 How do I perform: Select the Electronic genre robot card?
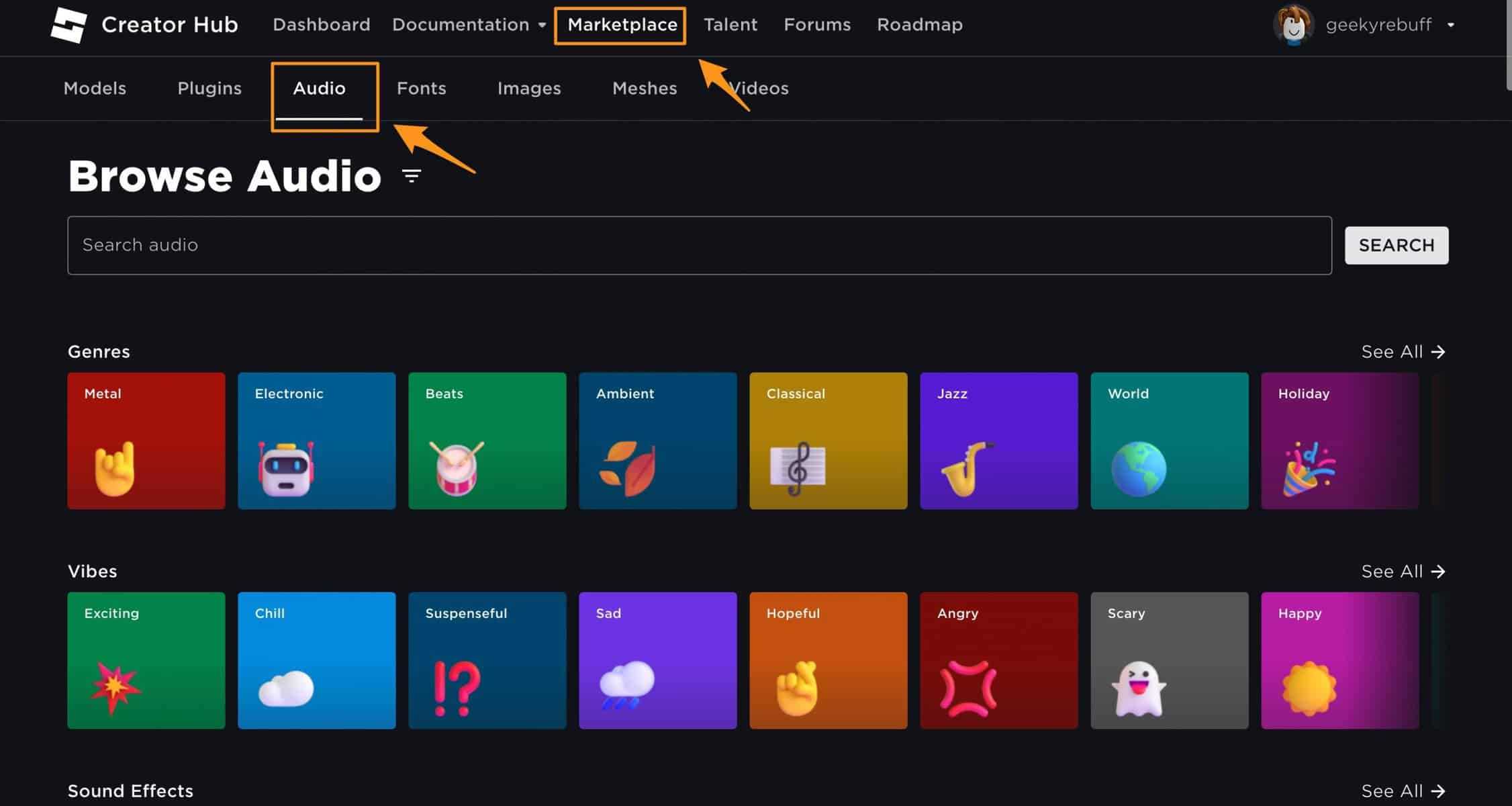pyautogui.click(x=317, y=441)
